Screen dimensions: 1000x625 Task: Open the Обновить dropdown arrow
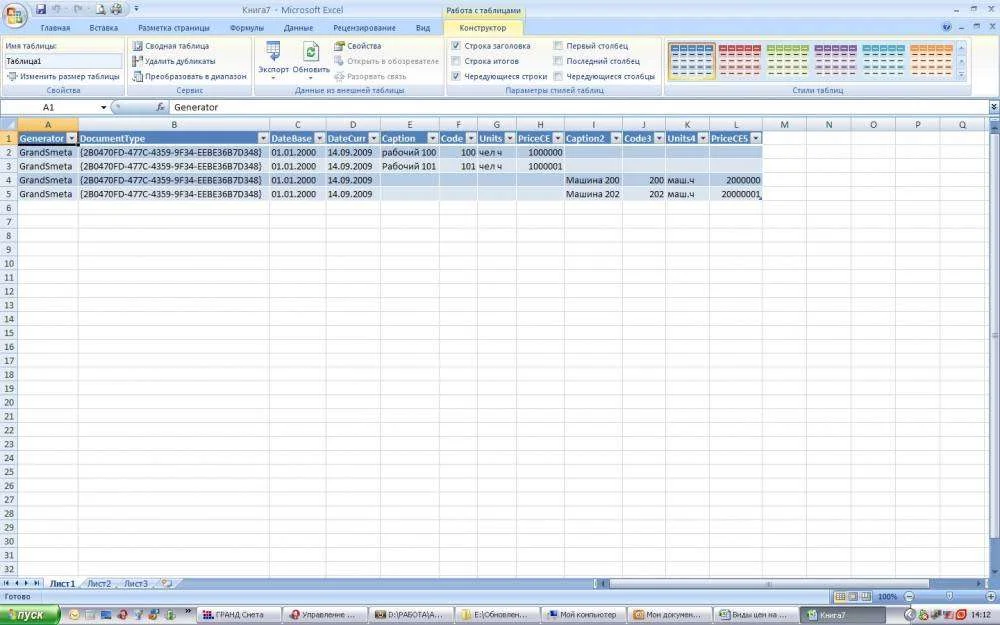tap(311, 78)
